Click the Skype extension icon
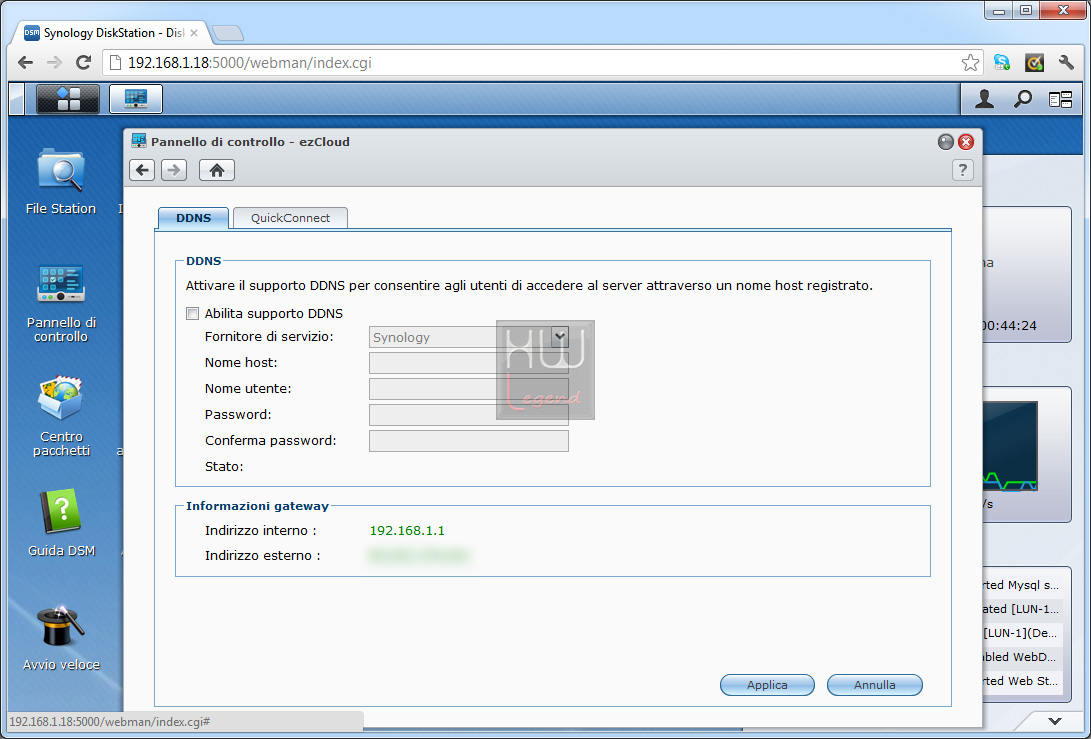 click(x=1002, y=63)
